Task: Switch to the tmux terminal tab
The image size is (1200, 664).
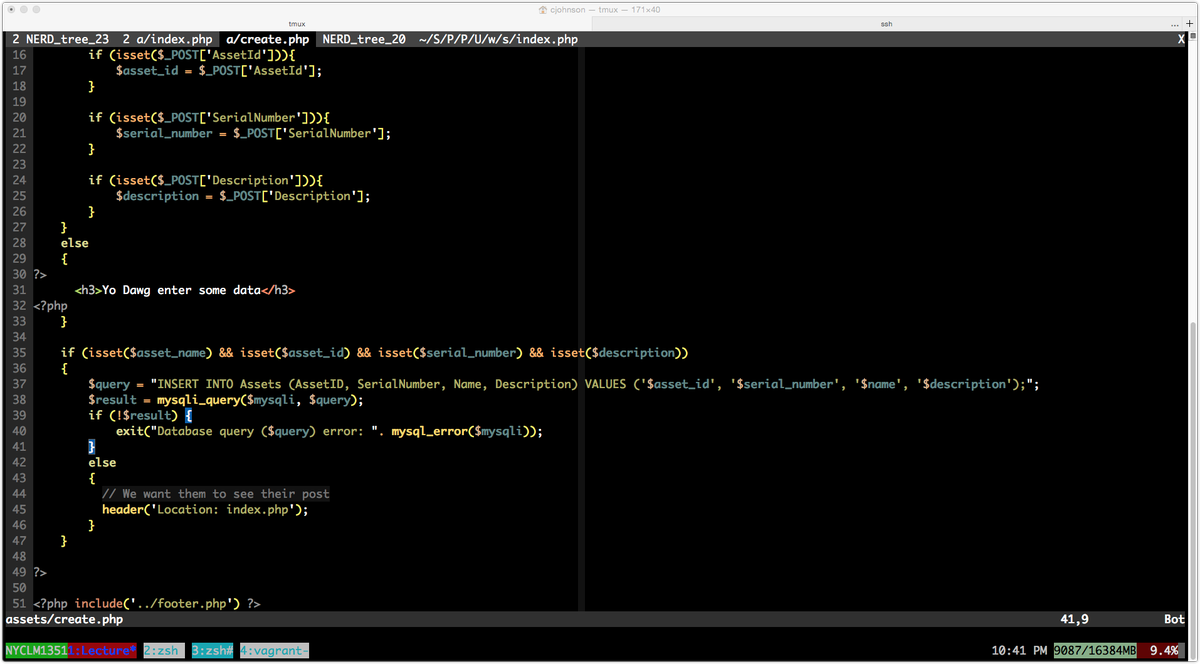Action: (297, 23)
